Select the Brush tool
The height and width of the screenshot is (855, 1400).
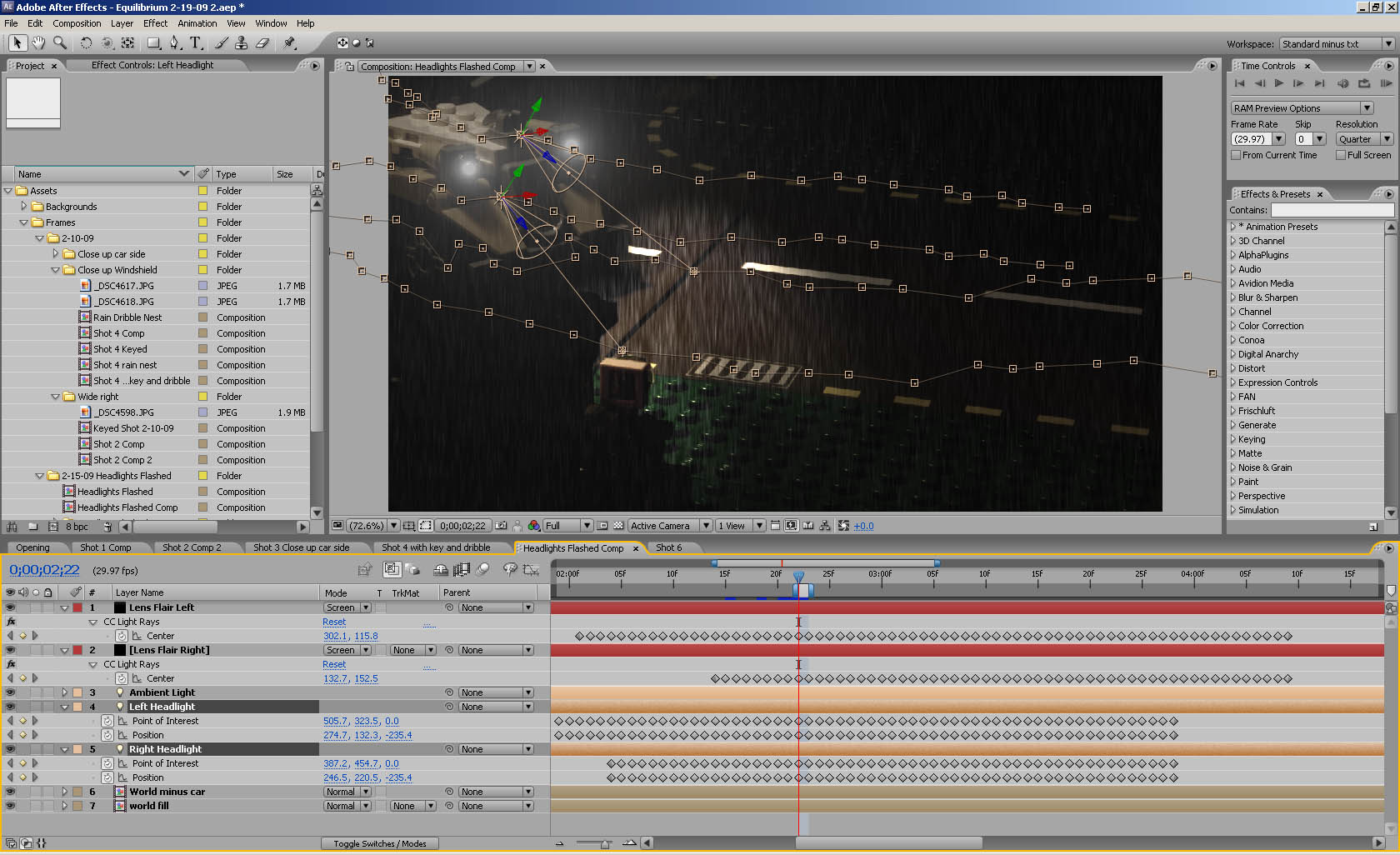click(x=221, y=42)
